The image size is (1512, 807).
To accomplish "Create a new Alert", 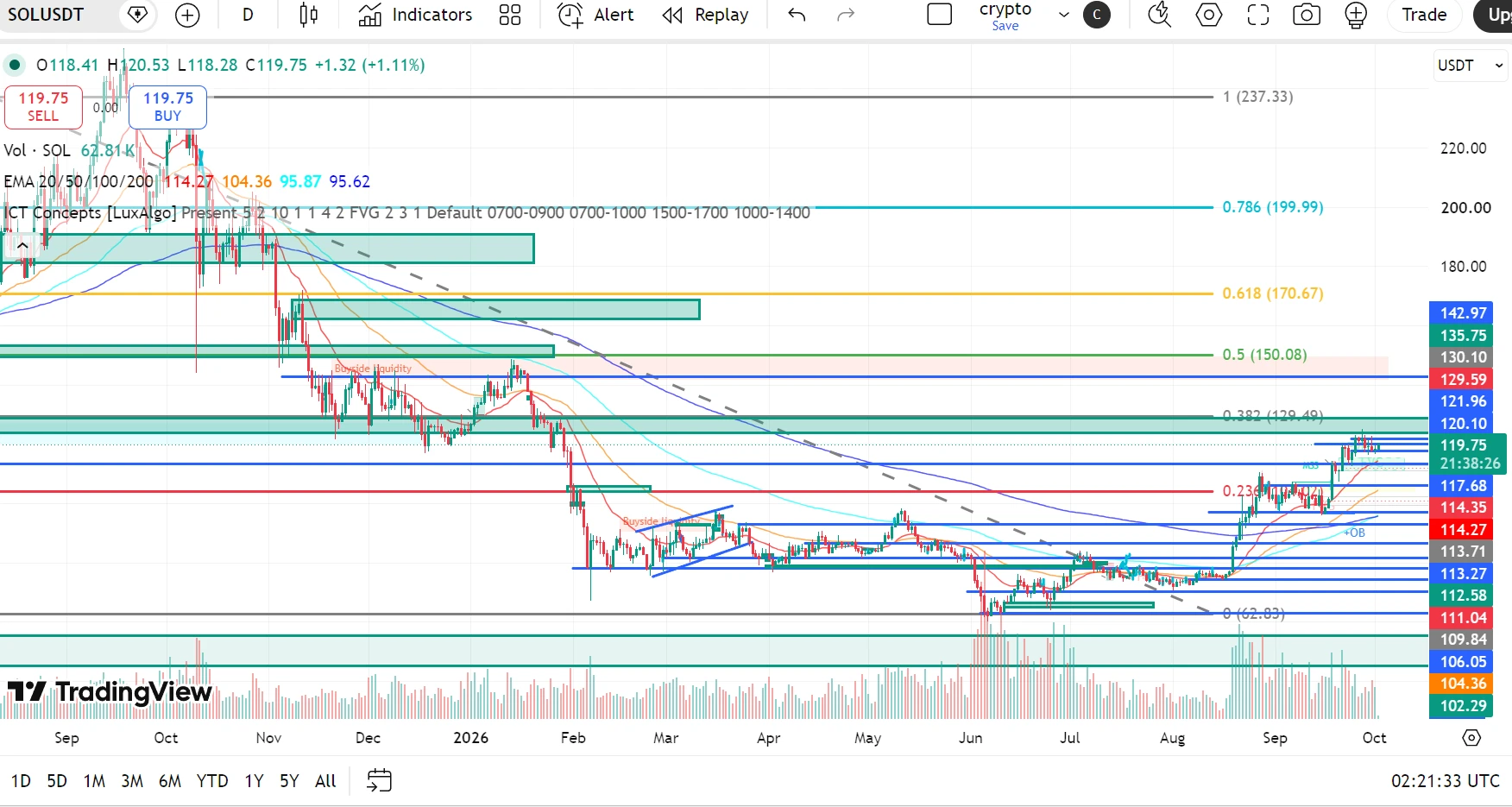I will (x=595, y=15).
